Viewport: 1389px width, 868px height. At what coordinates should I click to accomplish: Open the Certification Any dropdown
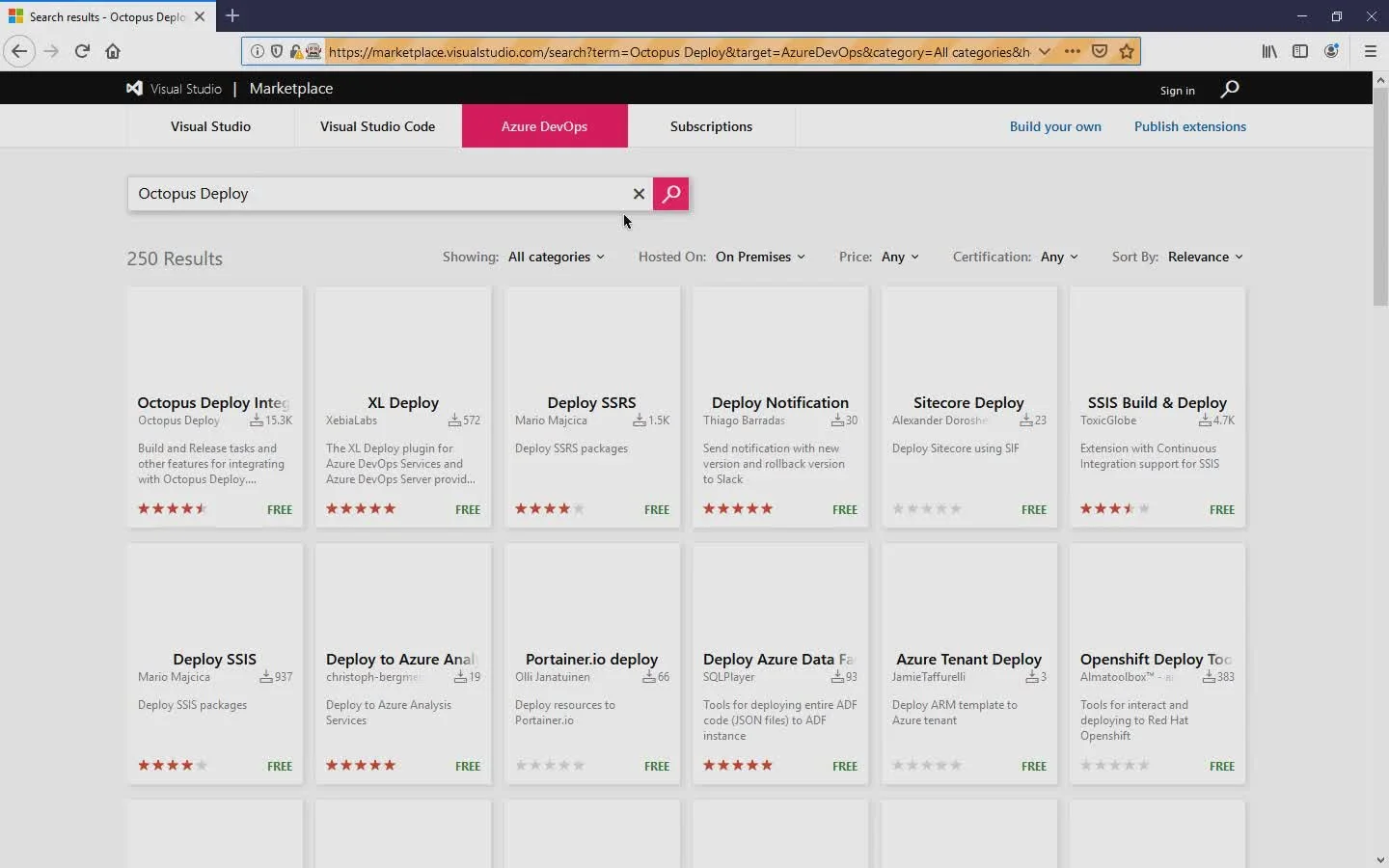(x=1059, y=257)
